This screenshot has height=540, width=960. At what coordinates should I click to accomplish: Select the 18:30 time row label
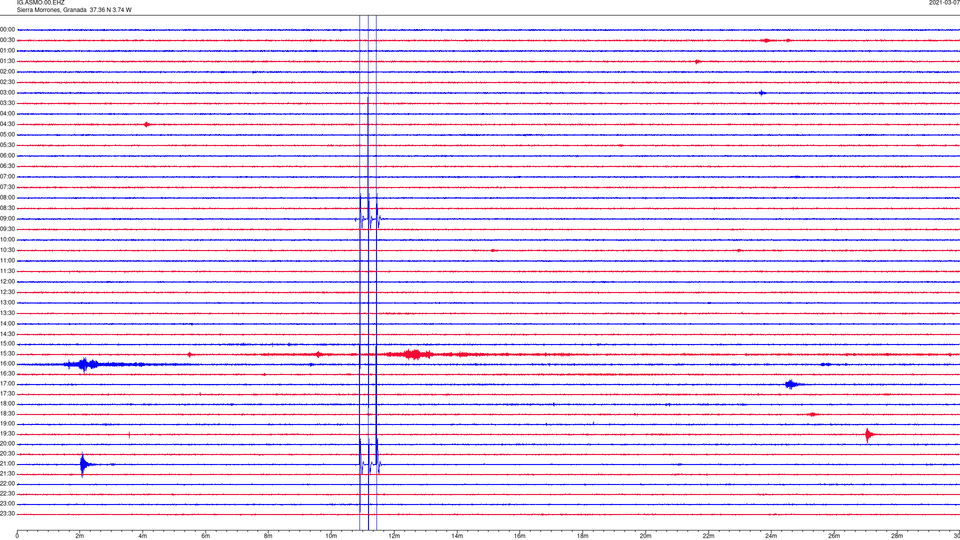[x=7, y=414]
